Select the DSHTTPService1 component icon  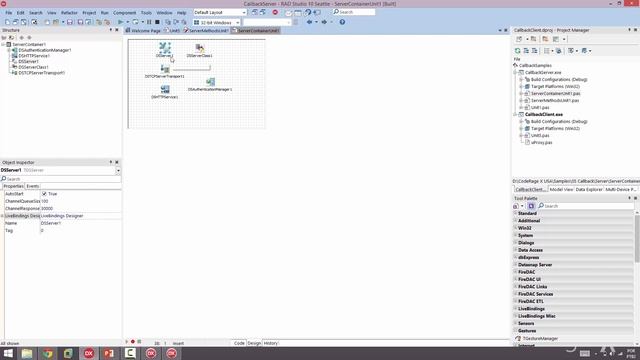click(x=165, y=89)
